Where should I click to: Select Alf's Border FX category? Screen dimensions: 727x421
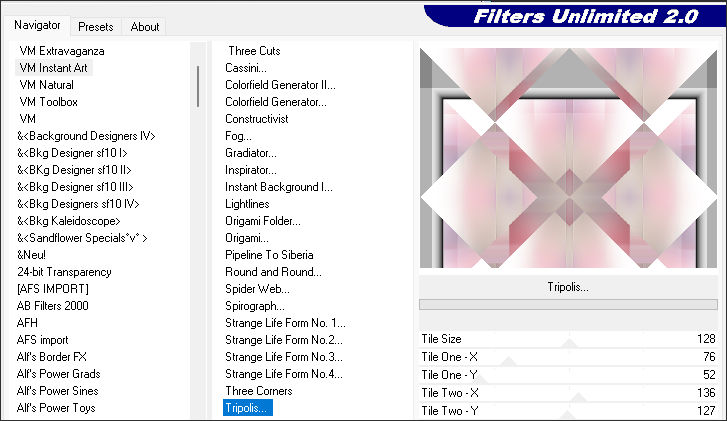point(52,356)
